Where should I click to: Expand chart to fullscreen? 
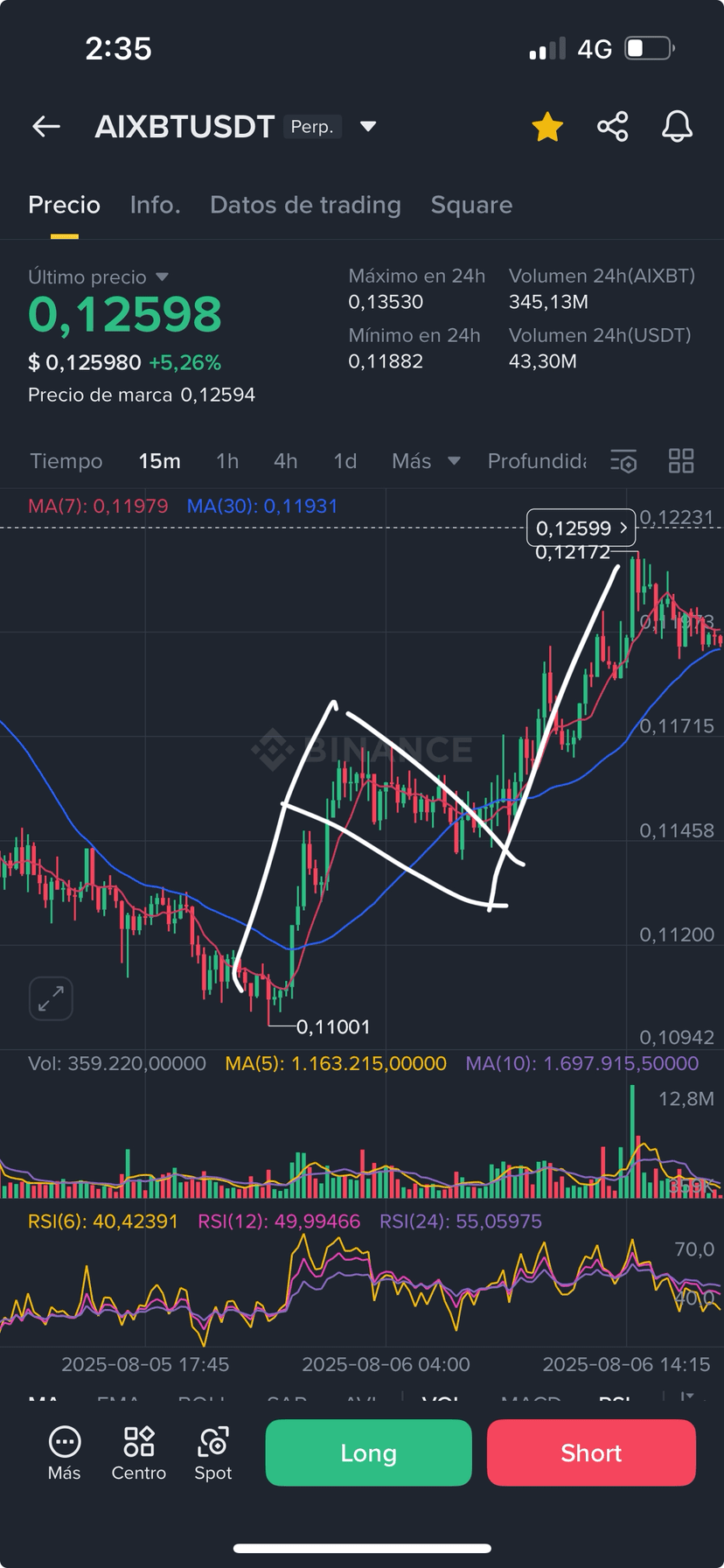[x=51, y=998]
